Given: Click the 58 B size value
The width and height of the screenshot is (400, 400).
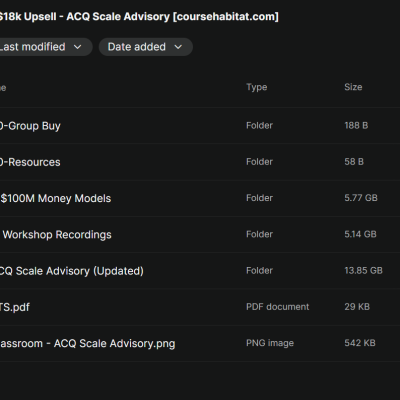Looking at the screenshot, I should 354,162.
